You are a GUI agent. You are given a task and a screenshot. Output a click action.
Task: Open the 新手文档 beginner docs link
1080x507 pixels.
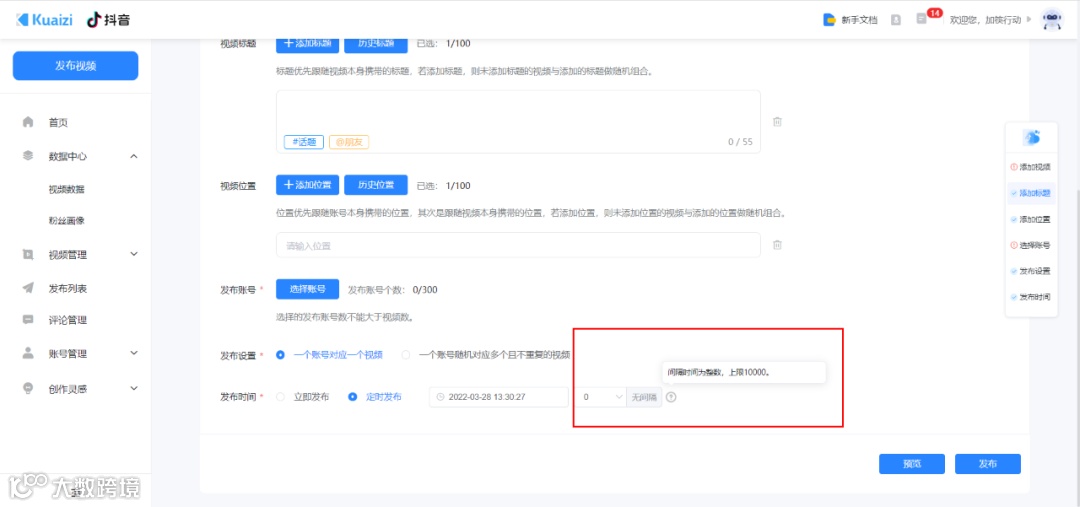tap(851, 20)
